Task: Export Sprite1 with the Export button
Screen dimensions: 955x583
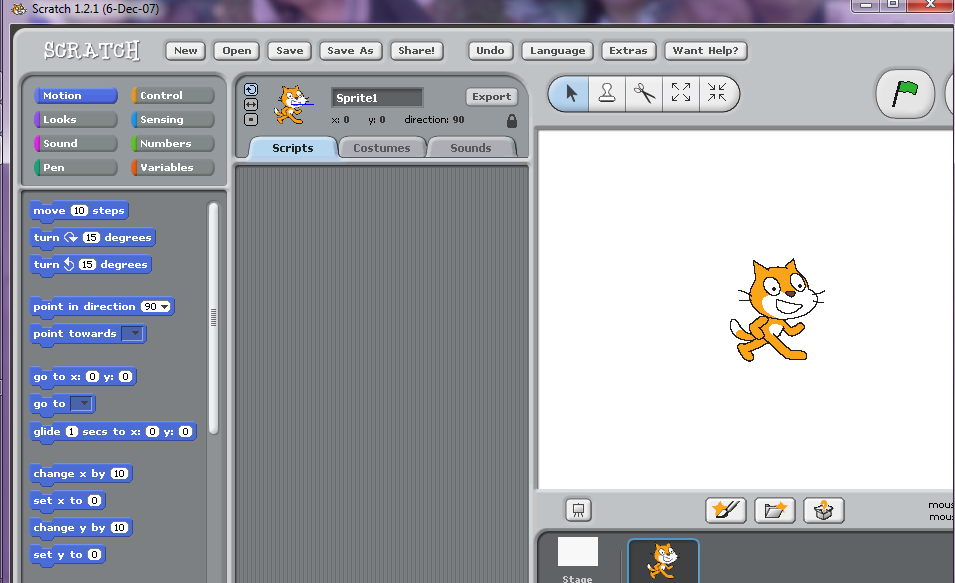Action: 491,96
